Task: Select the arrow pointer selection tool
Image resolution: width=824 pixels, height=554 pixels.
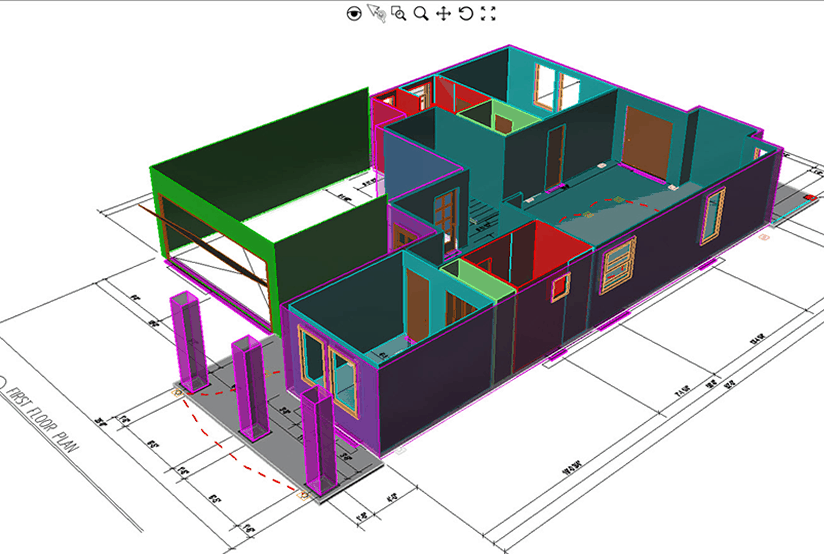Action: (x=376, y=13)
